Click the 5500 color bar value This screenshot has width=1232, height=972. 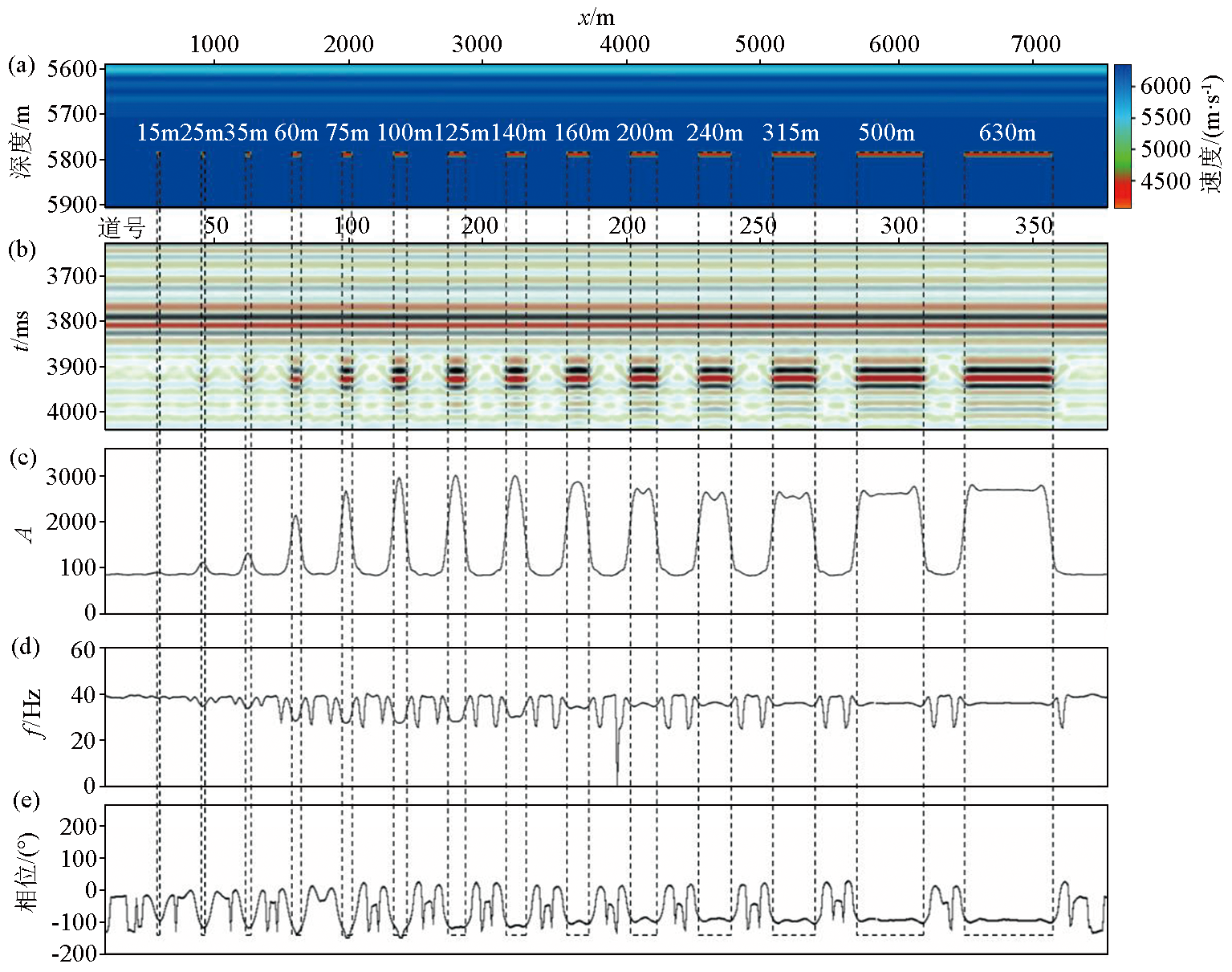click(x=1165, y=117)
